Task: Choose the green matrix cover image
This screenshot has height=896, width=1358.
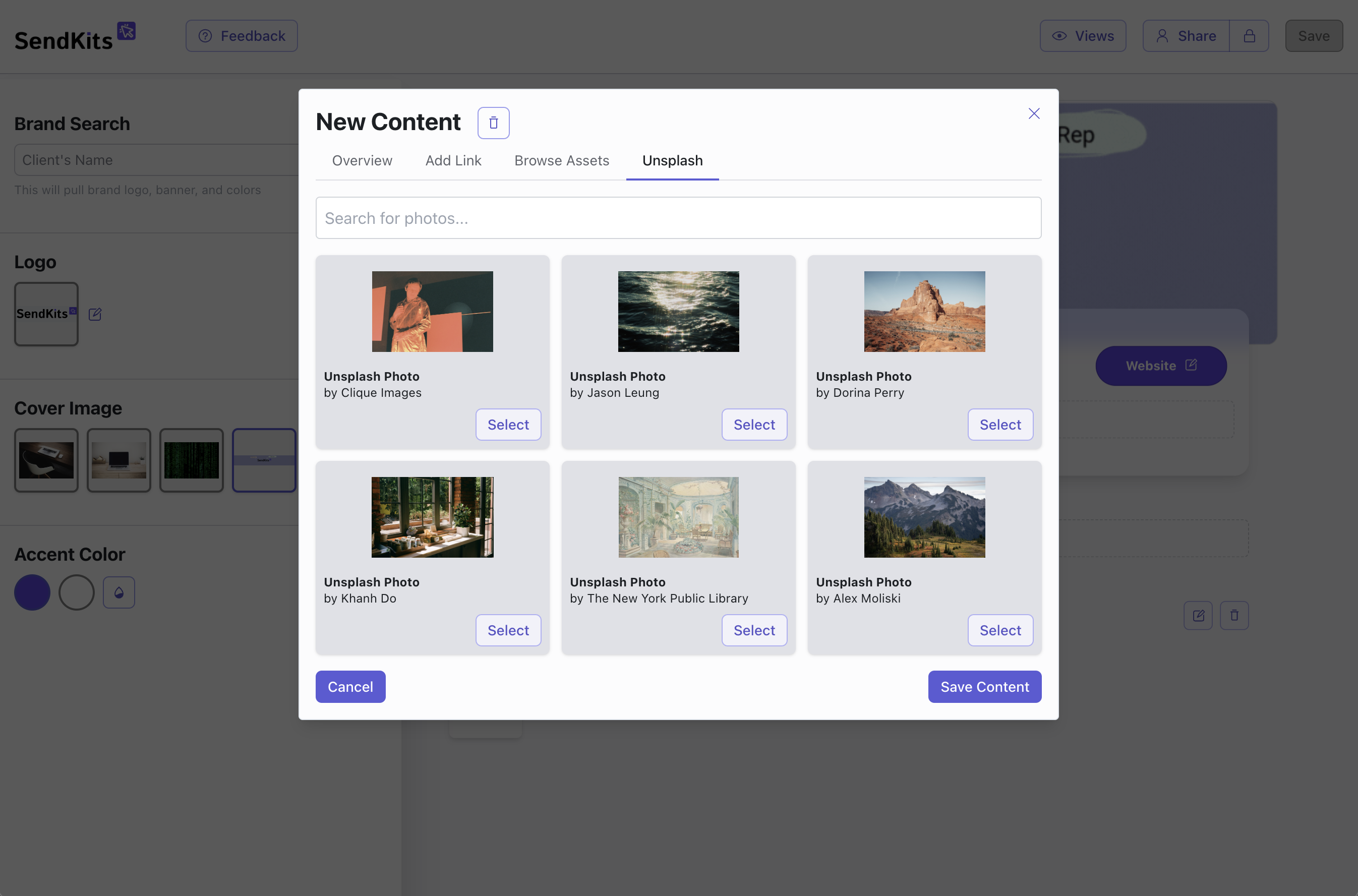Action: (192, 460)
